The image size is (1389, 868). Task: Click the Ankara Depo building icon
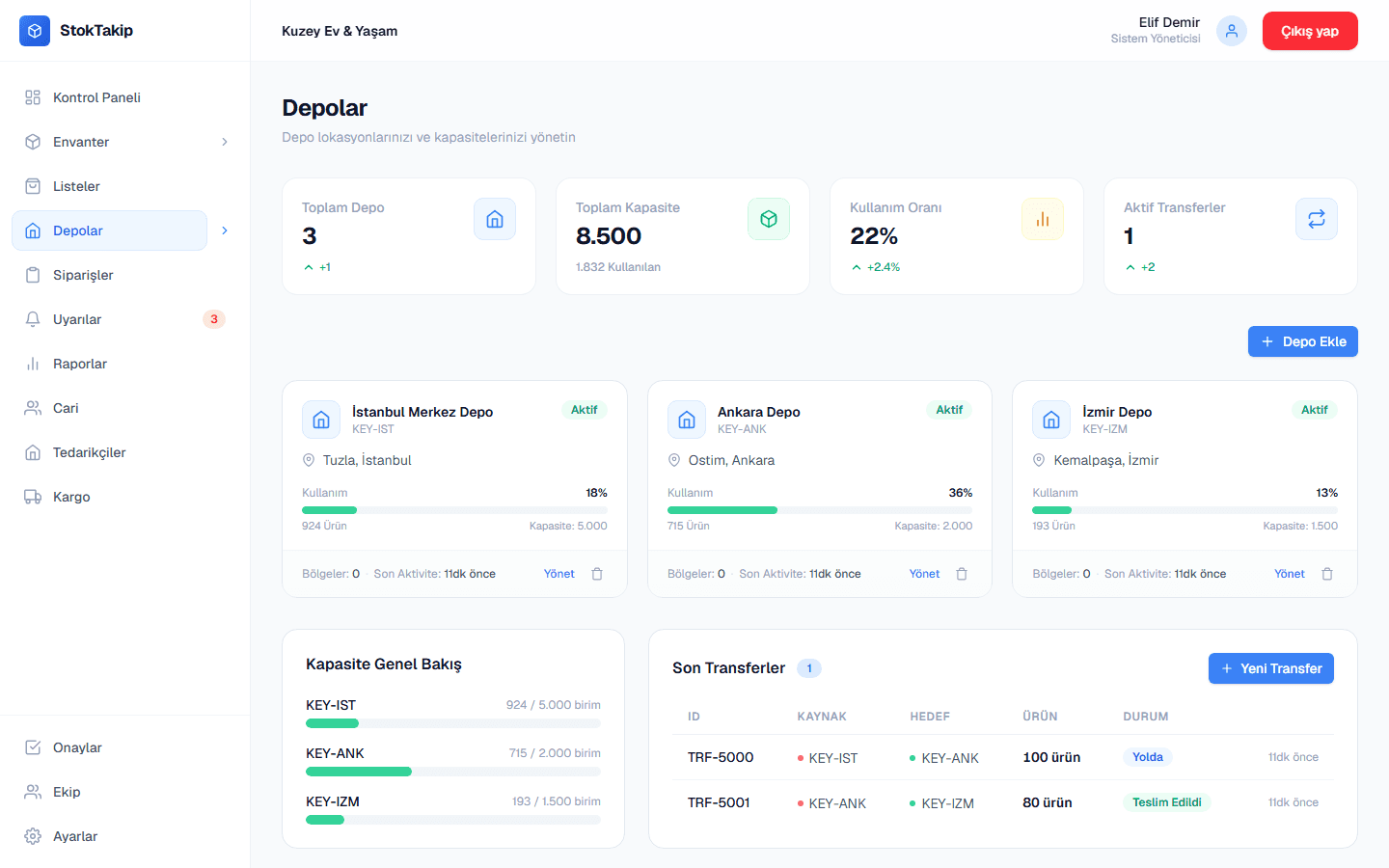click(x=687, y=420)
